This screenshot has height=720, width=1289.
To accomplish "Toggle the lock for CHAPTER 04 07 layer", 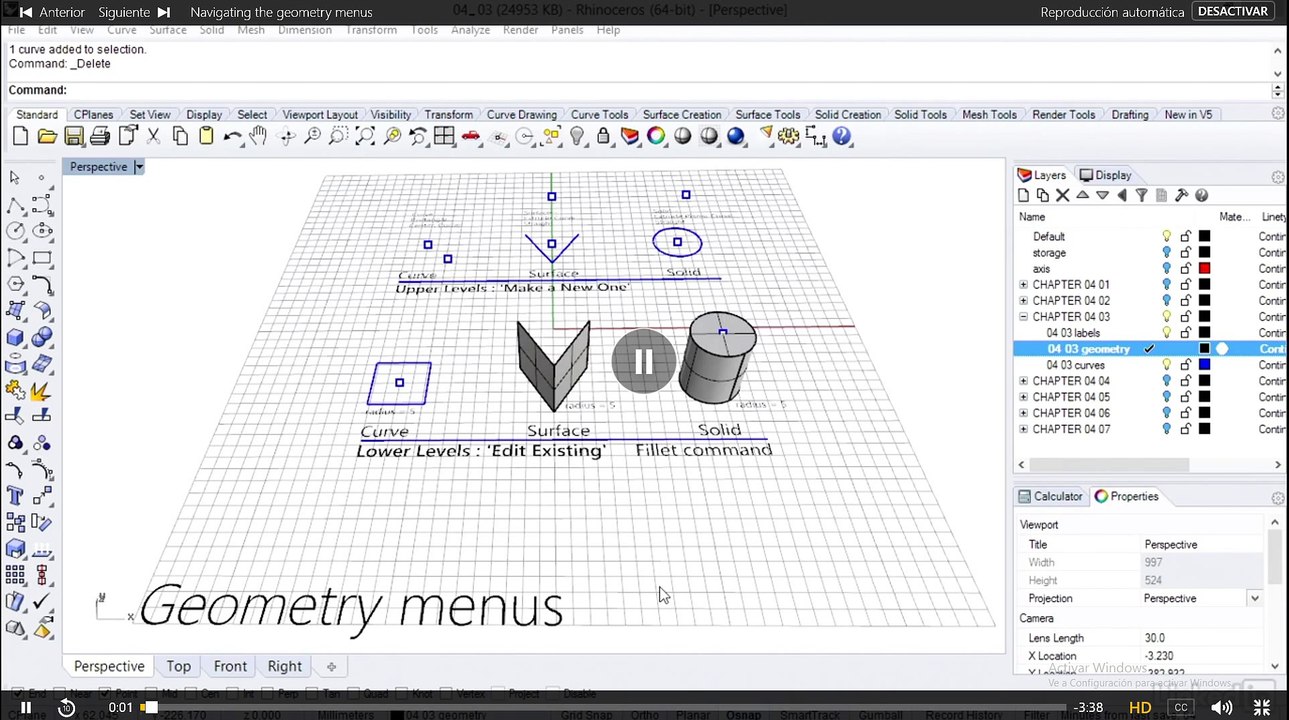I will pos(1185,429).
